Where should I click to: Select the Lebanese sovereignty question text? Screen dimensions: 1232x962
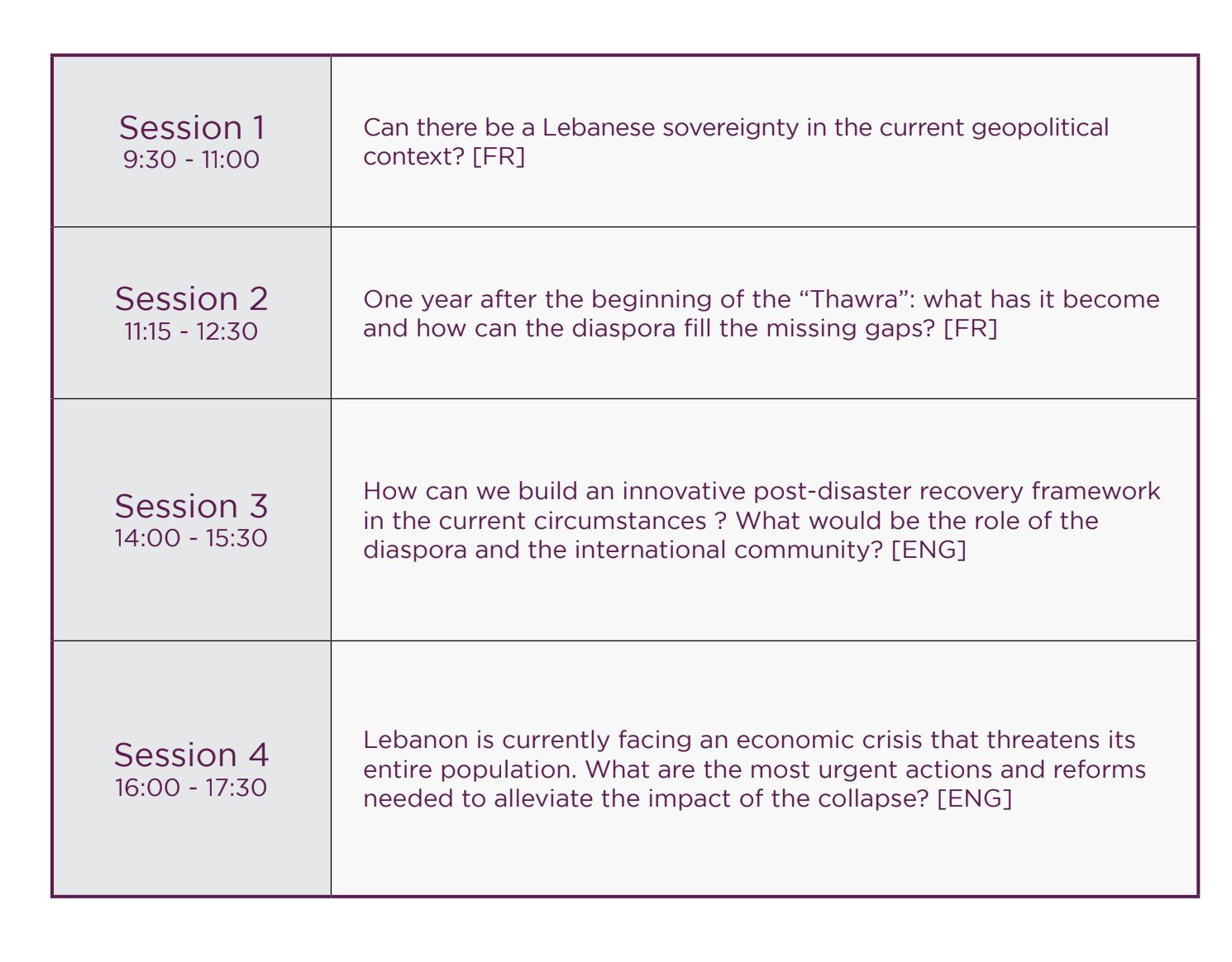(736, 142)
